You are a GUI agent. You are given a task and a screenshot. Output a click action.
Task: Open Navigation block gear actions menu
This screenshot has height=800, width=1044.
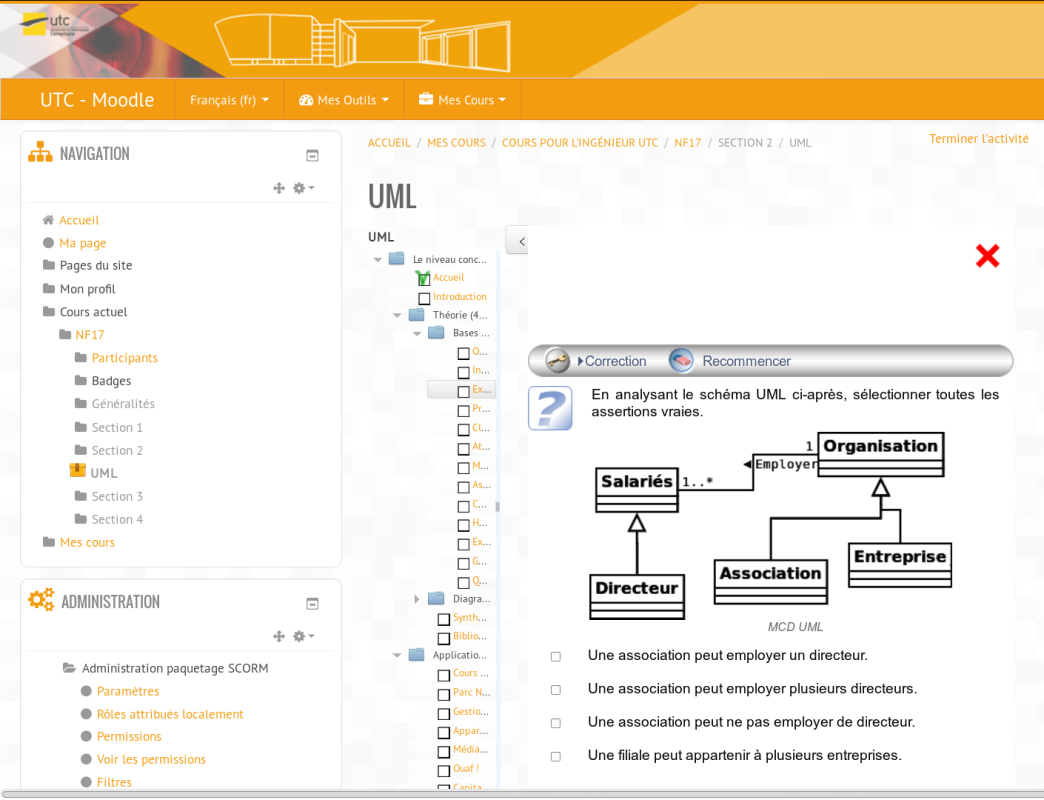(303, 188)
